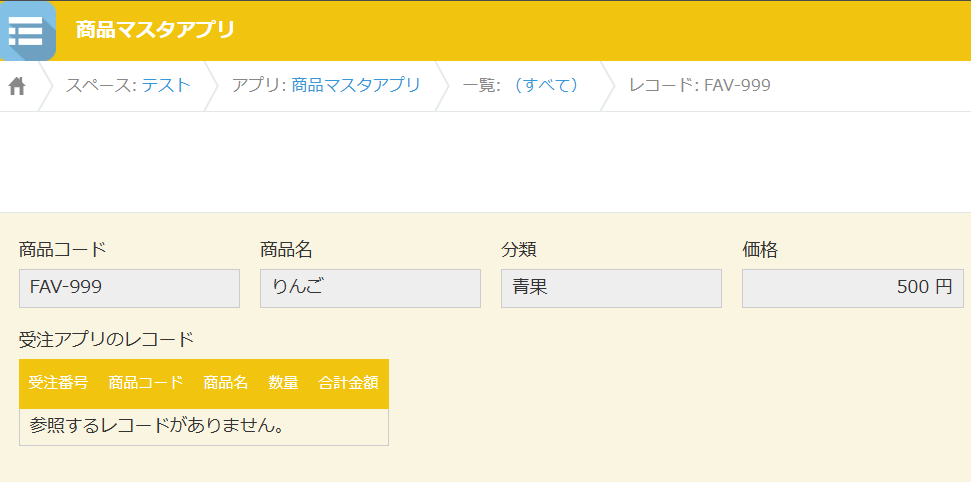Select the 分類 field showing 青果
Image resolution: width=971 pixels, height=482 pixels.
611,288
